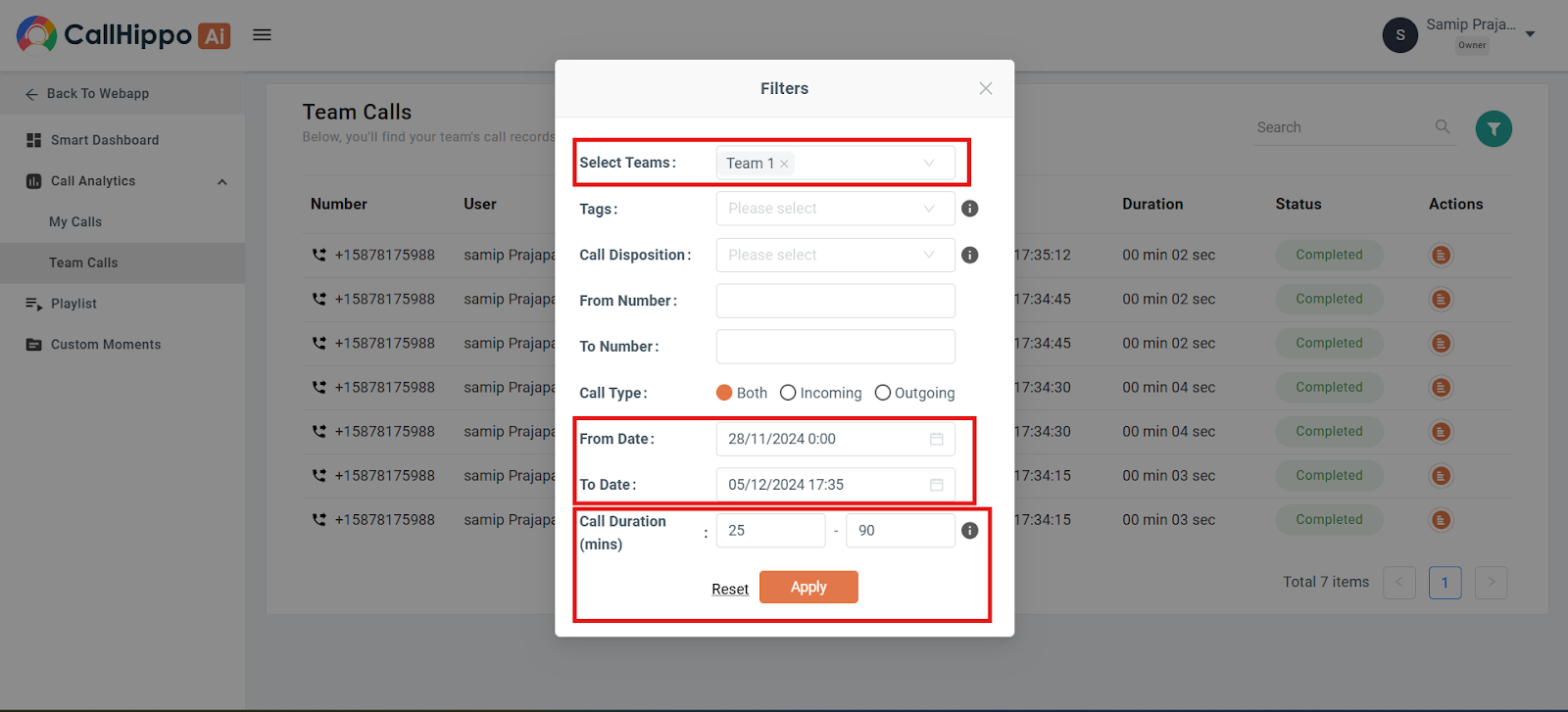Screen dimensions: 1568x712
Task: Show info about Tags
Action: tap(970, 209)
